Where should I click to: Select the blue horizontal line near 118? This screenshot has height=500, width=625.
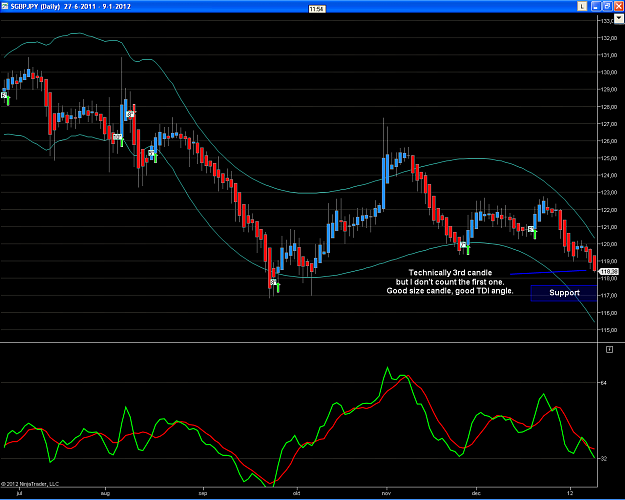[548, 272]
